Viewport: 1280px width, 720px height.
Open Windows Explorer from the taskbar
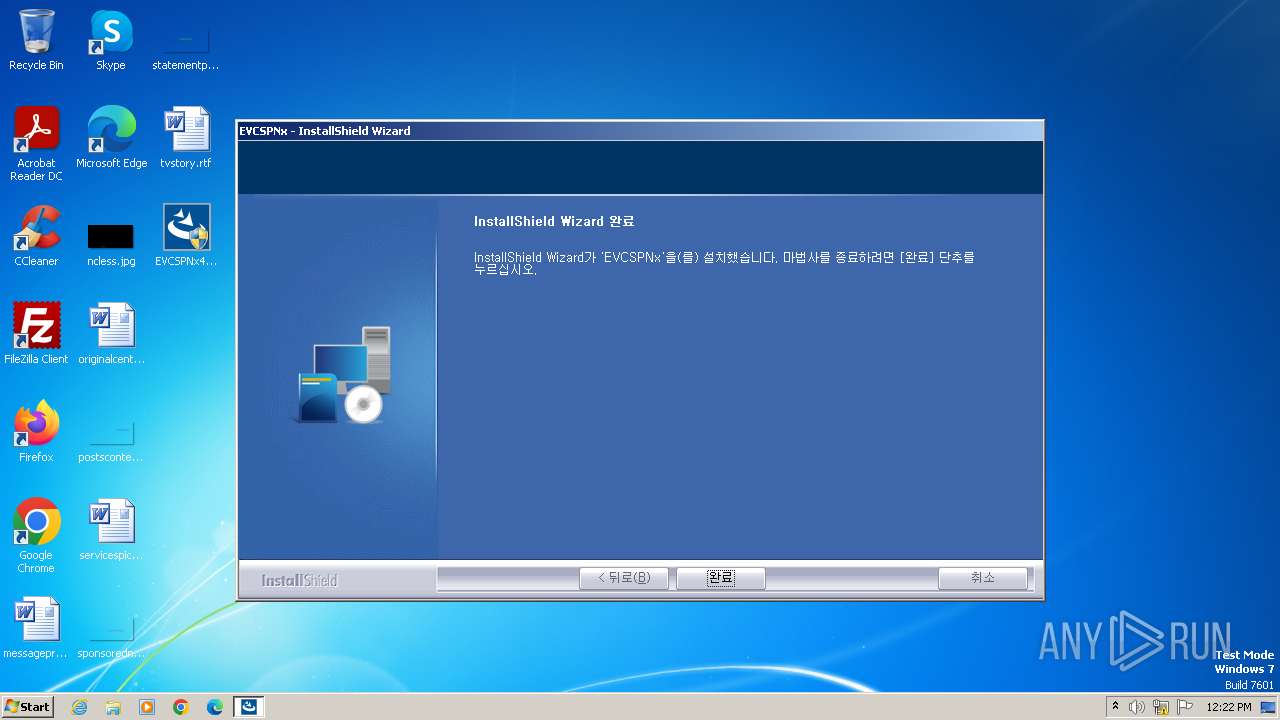[x=113, y=707]
